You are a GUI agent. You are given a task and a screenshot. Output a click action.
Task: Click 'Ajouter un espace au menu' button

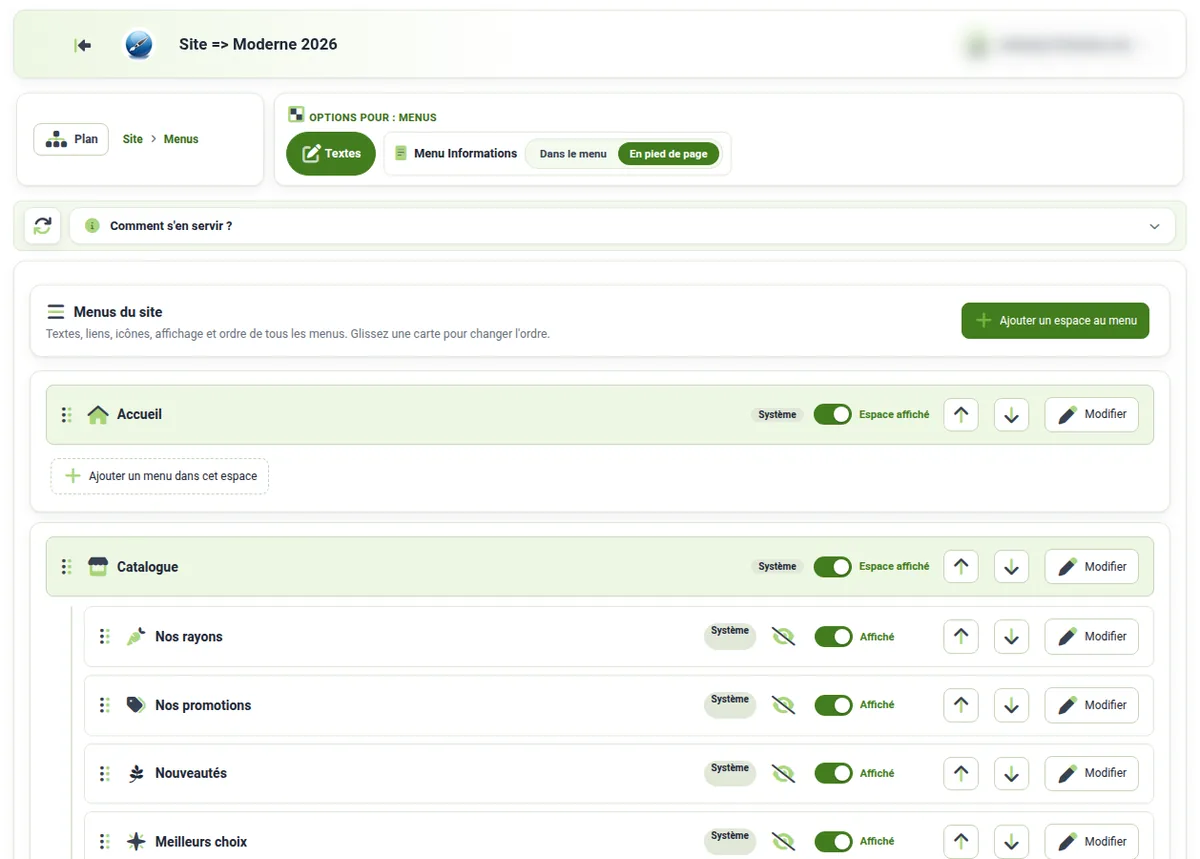click(x=1055, y=321)
